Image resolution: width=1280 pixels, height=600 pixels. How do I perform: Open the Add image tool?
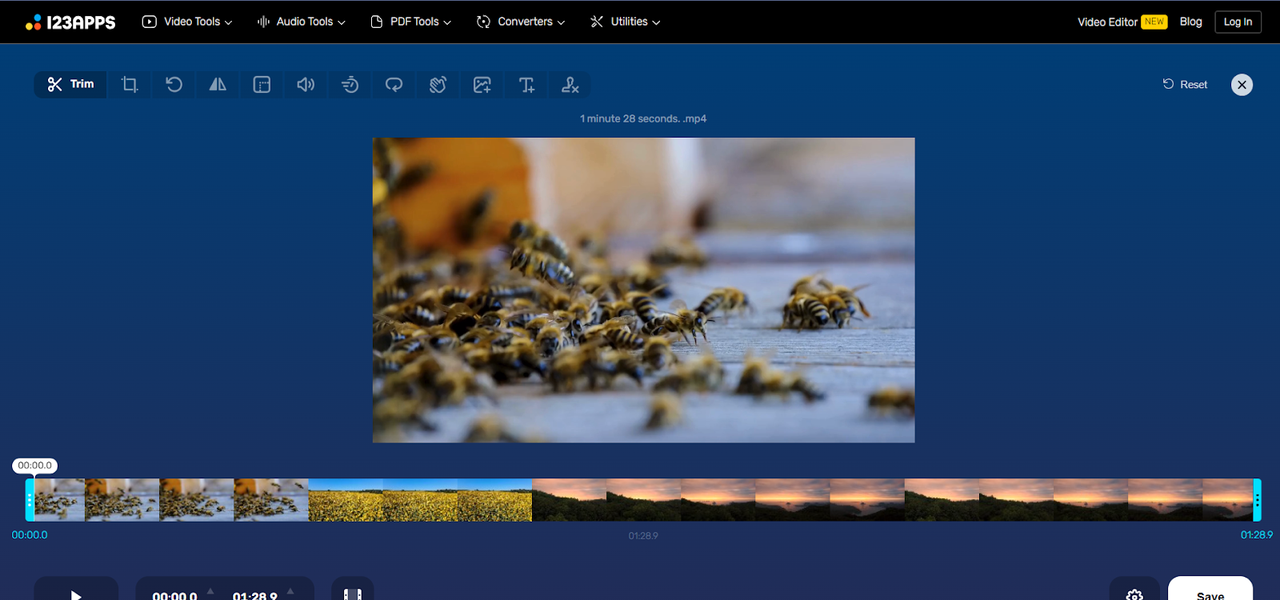tap(482, 85)
